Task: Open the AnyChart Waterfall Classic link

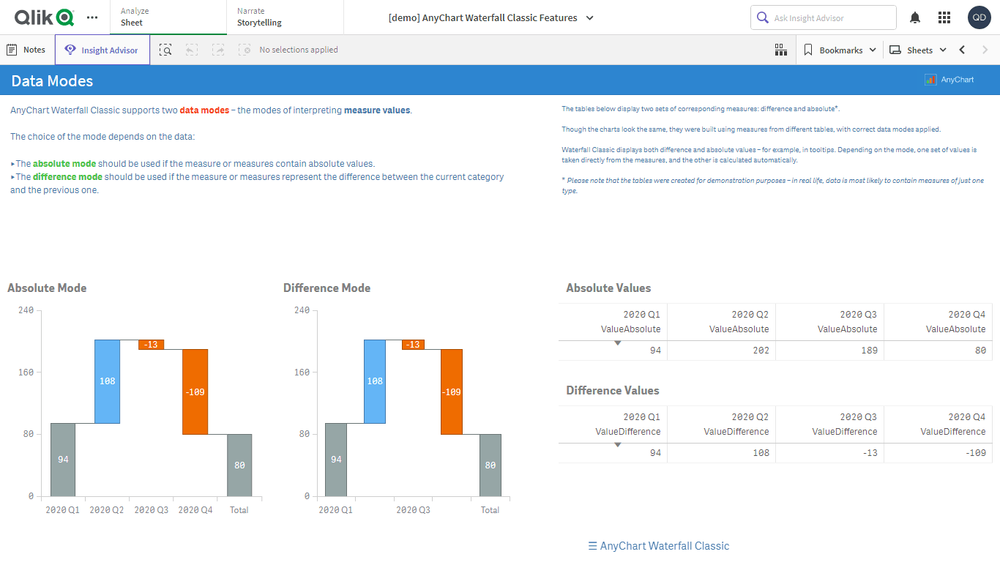Action: pyautogui.click(x=659, y=546)
